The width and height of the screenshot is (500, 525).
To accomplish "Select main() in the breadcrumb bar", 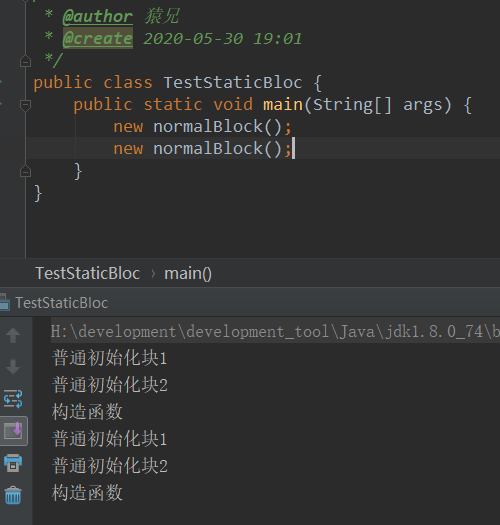I will [x=188, y=273].
